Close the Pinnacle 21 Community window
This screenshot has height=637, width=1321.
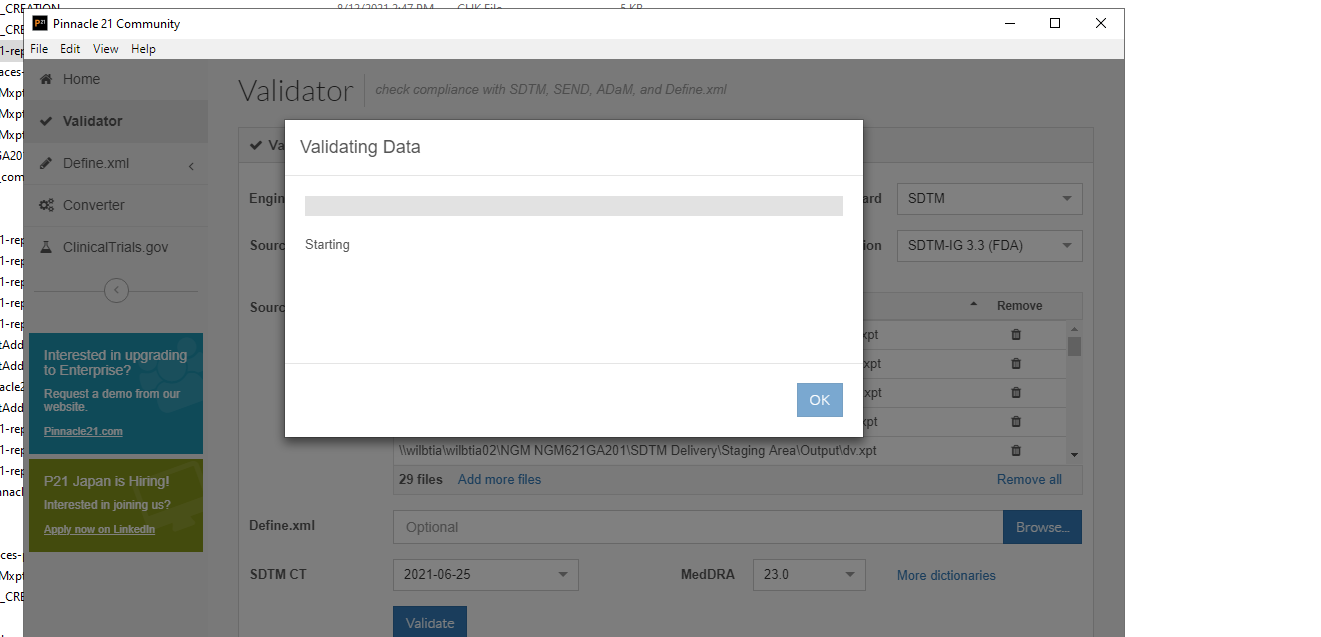tap(1101, 23)
